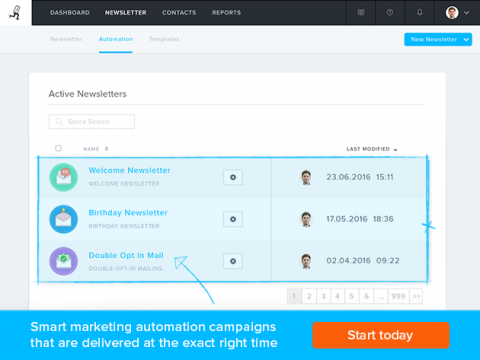480x360 pixels.
Task: Open the CONTACTS menu item
Action: 179,12
